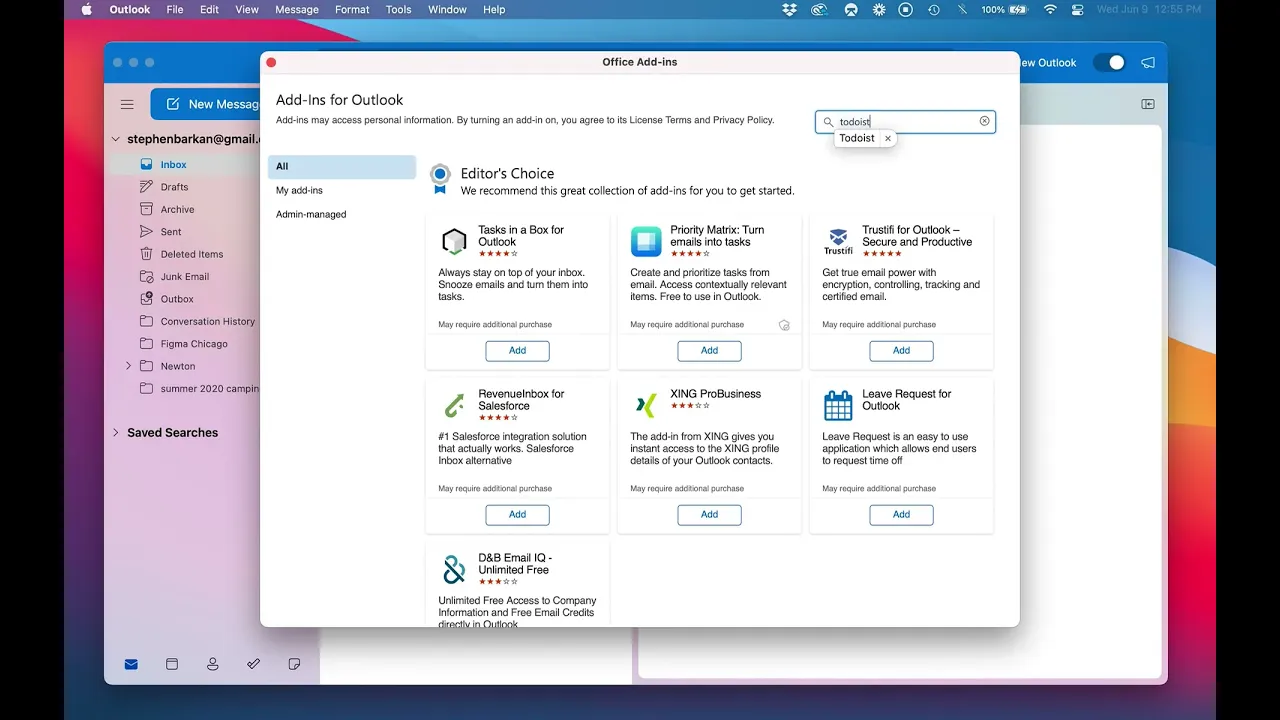Image resolution: width=1280 pixels, height=720 pixels.
Task: Toggle the New Outlook switch
Action: click(x=1109, y=63)
